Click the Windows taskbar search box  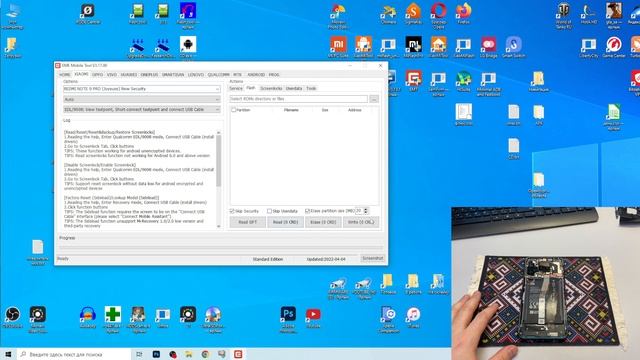(74, 354)
